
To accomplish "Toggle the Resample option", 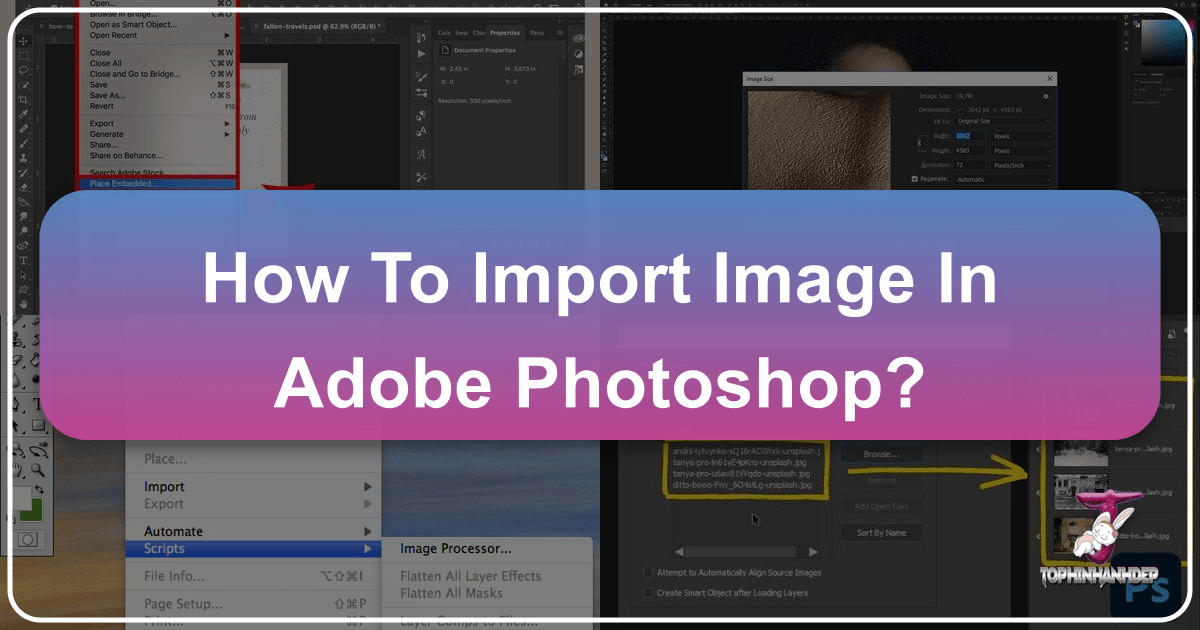I will pyautogui.click(x=915, y=180).
